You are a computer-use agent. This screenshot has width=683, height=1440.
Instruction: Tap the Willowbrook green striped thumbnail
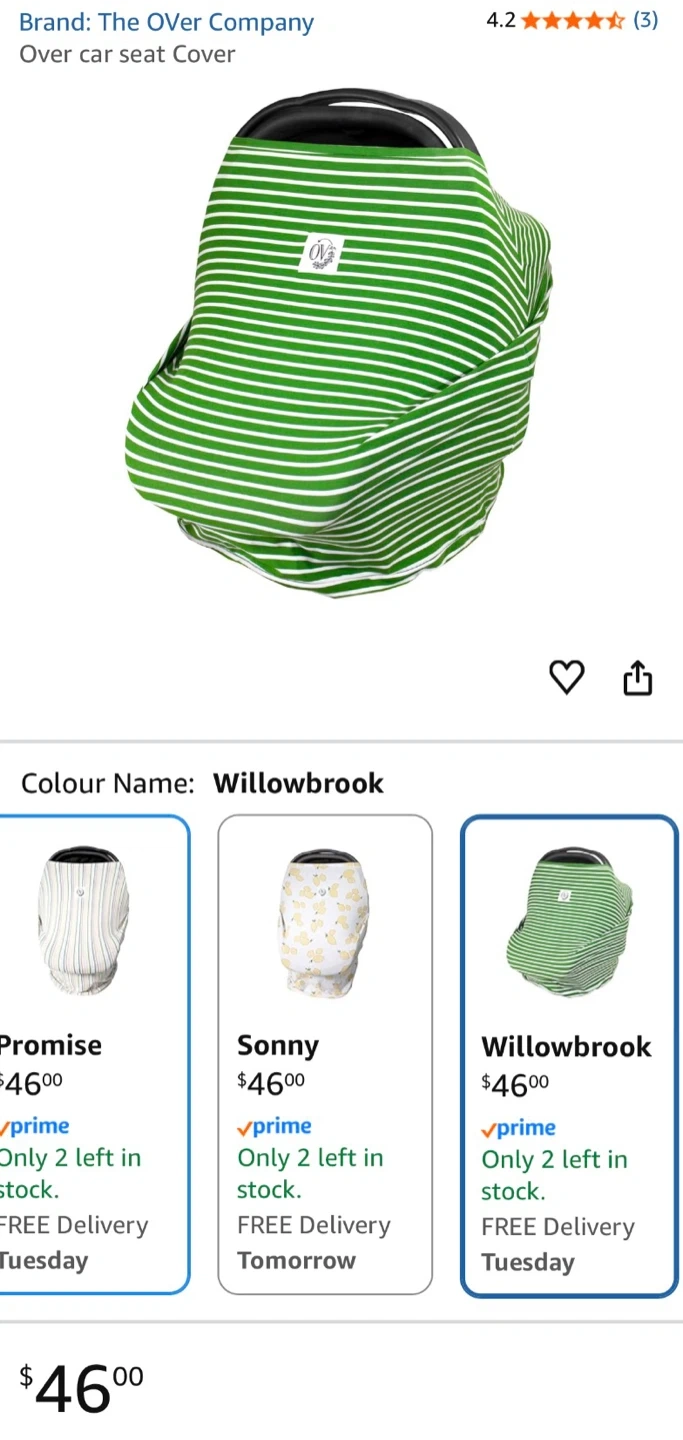coord(569,922)
